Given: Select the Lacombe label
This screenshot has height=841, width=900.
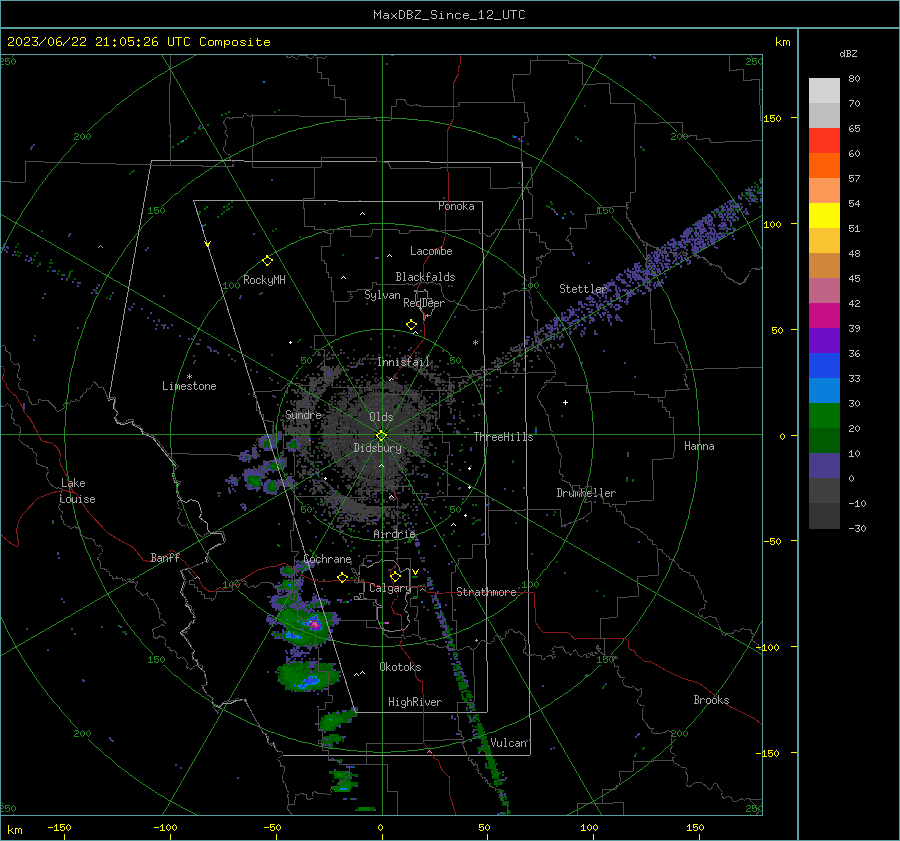Looking at the screenshot, I should [x=431, y=251].
